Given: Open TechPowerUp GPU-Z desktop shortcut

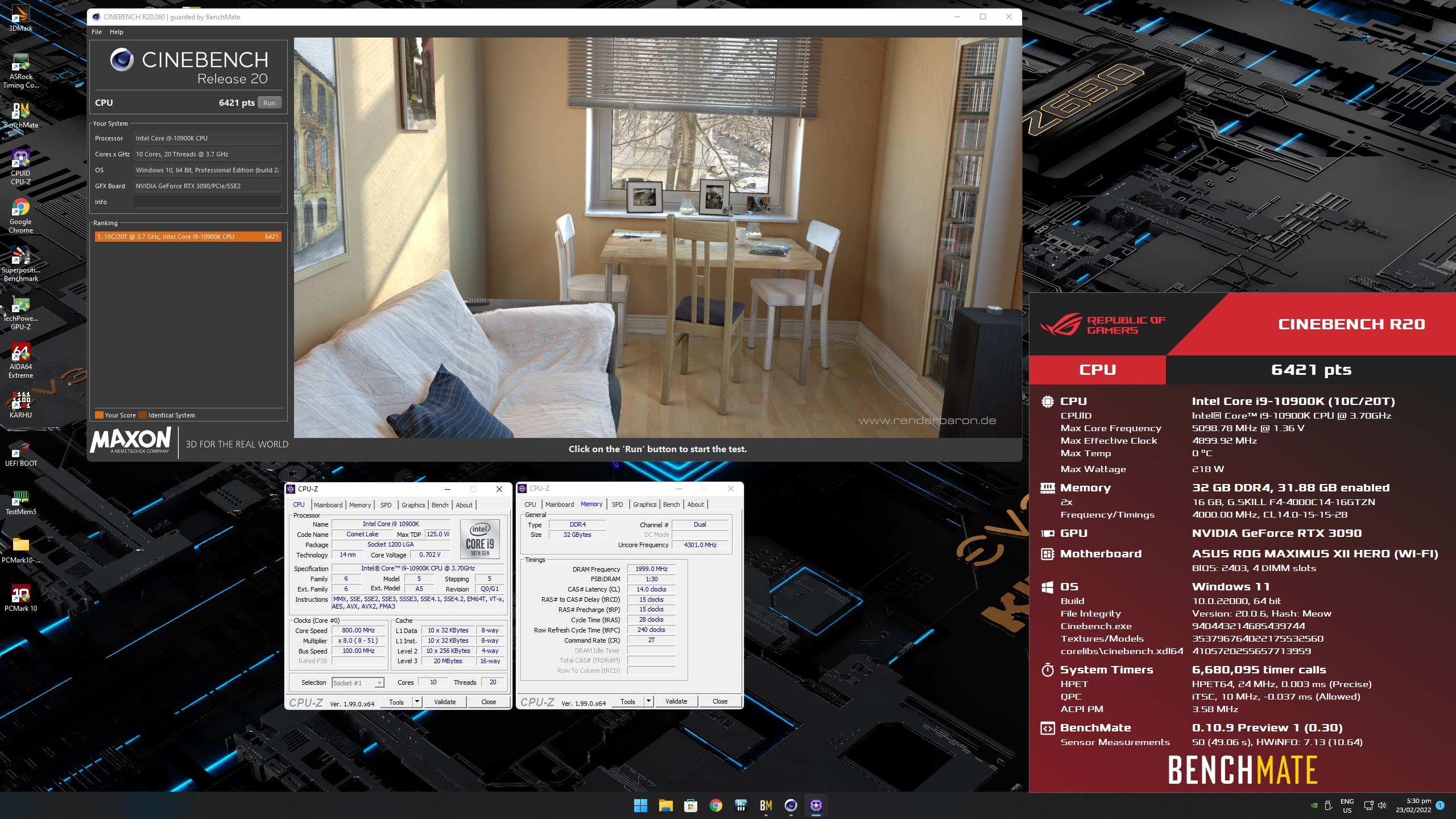Looking at the screenshot, I should pos(20,312).
